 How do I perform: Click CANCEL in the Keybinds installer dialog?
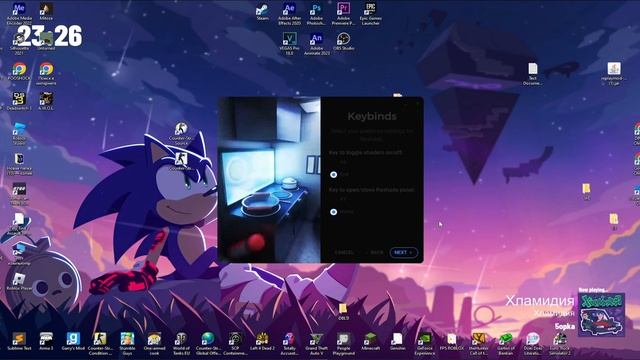[x=344, y=253]
